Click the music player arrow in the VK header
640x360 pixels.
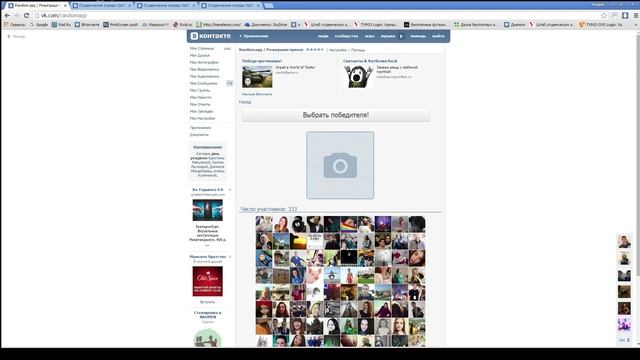click(401, 36)
